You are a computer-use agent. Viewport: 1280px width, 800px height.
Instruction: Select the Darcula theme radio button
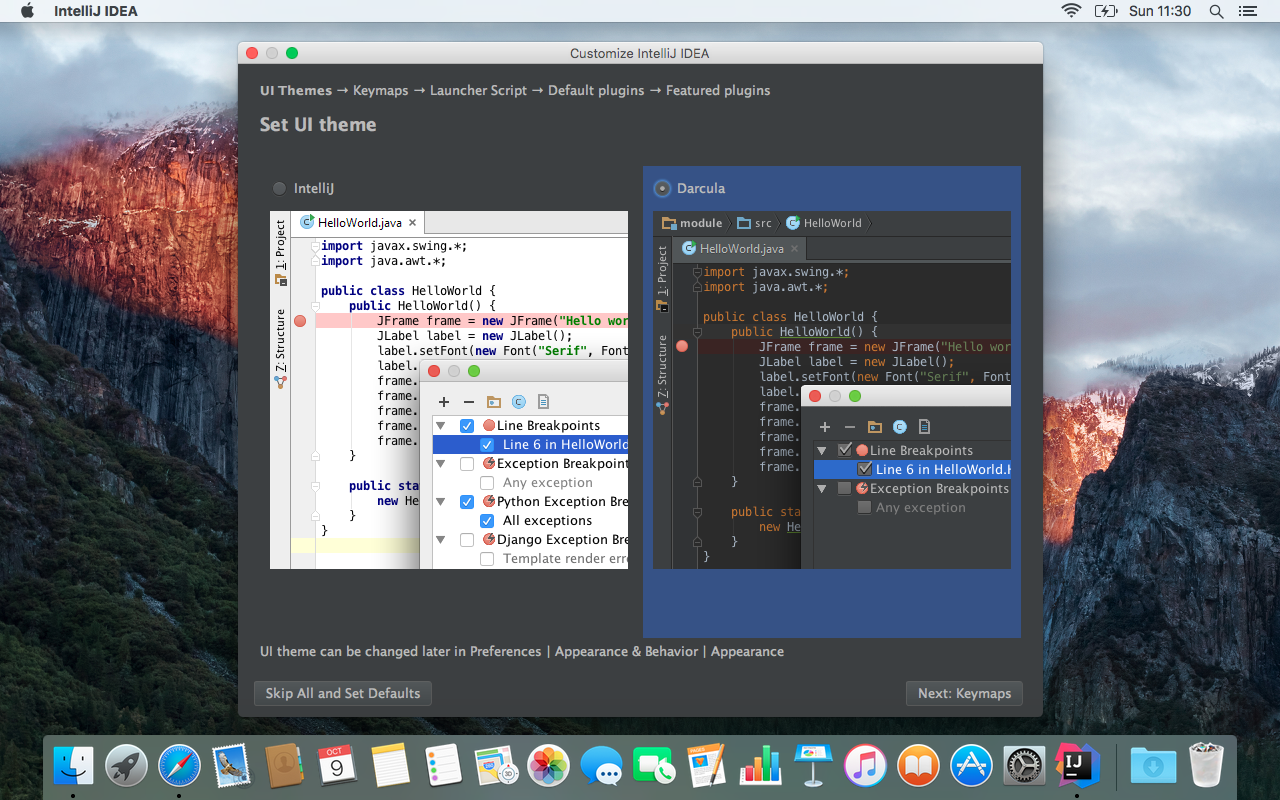661,188
